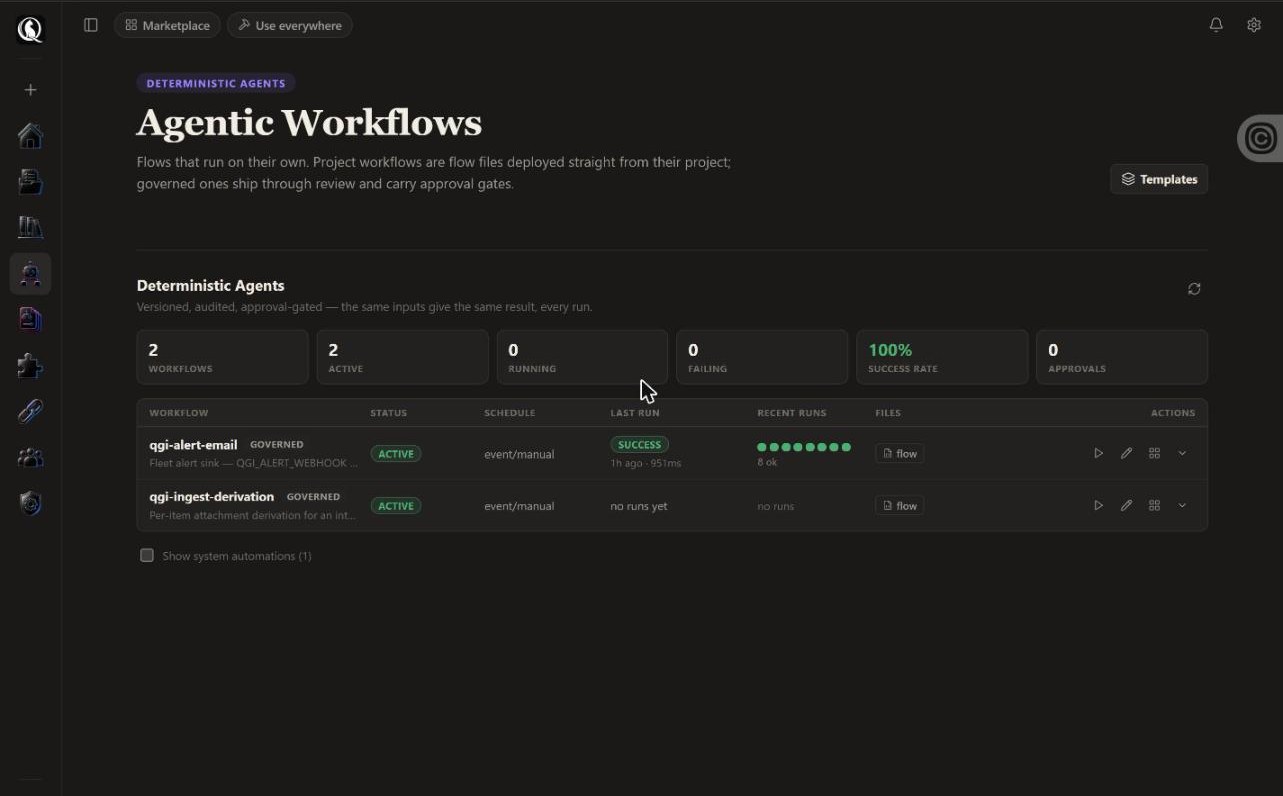Open the notifications bell

click(x=1216, y=25)
